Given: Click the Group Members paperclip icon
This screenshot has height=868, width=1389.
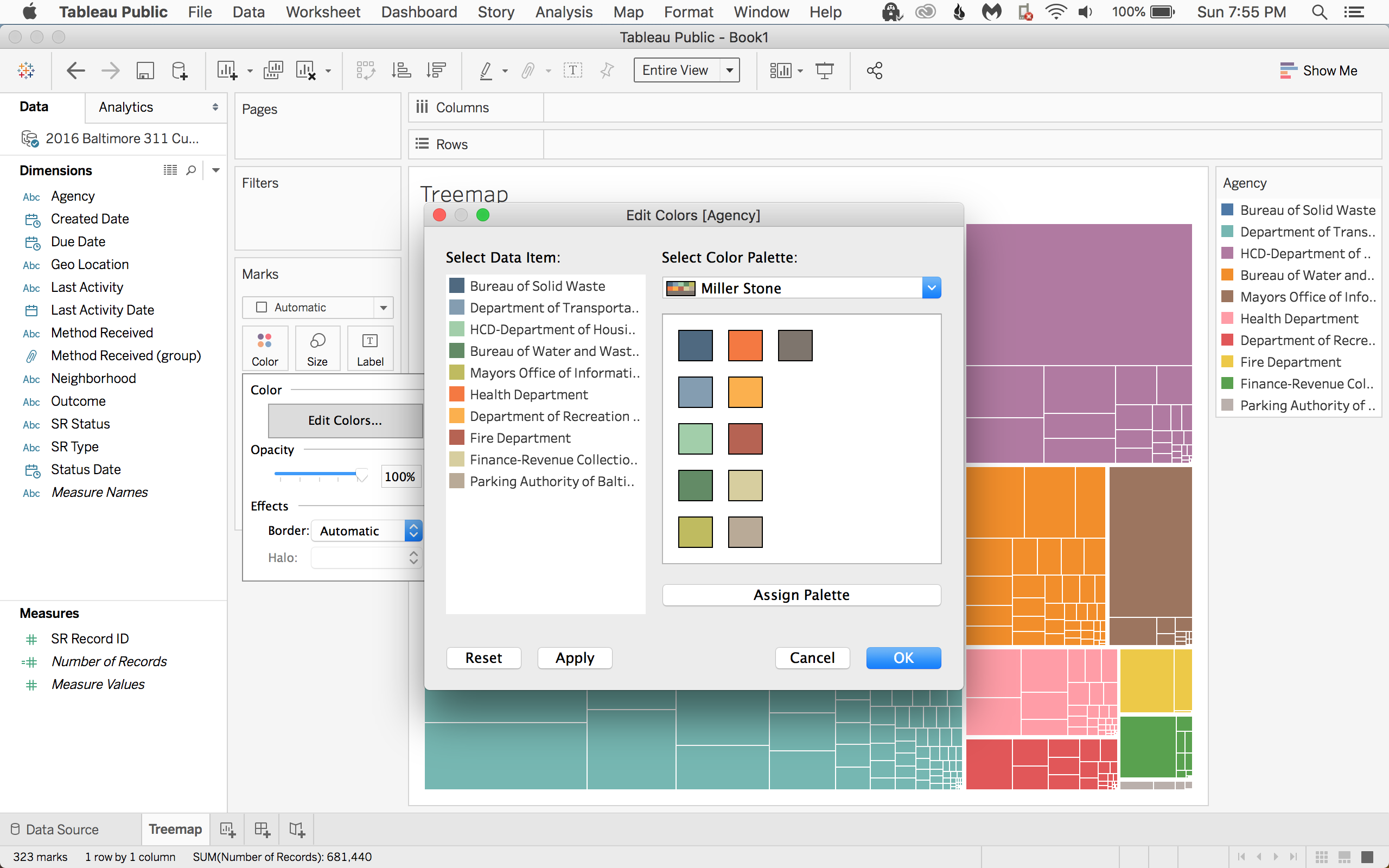Looking at the screenshot, I should pos(527,71).
